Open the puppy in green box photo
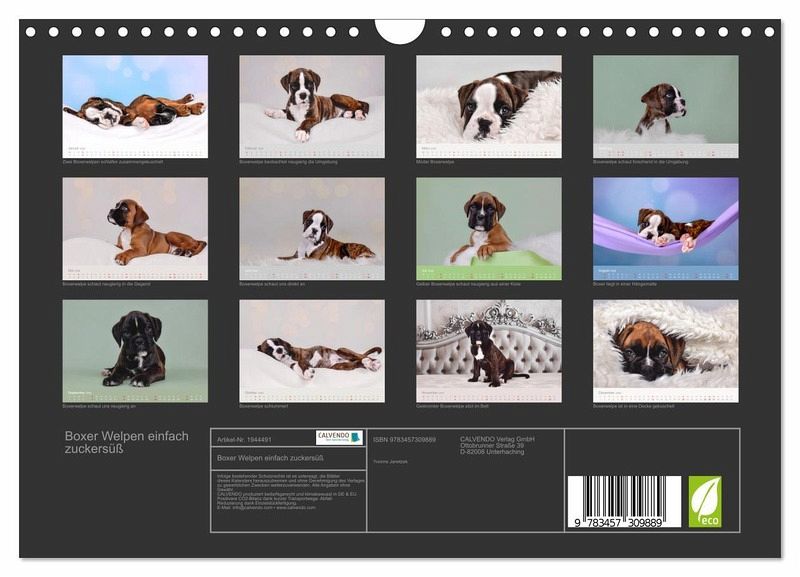The width and height of the screenshot is (800, 577). tap(488, 224)
